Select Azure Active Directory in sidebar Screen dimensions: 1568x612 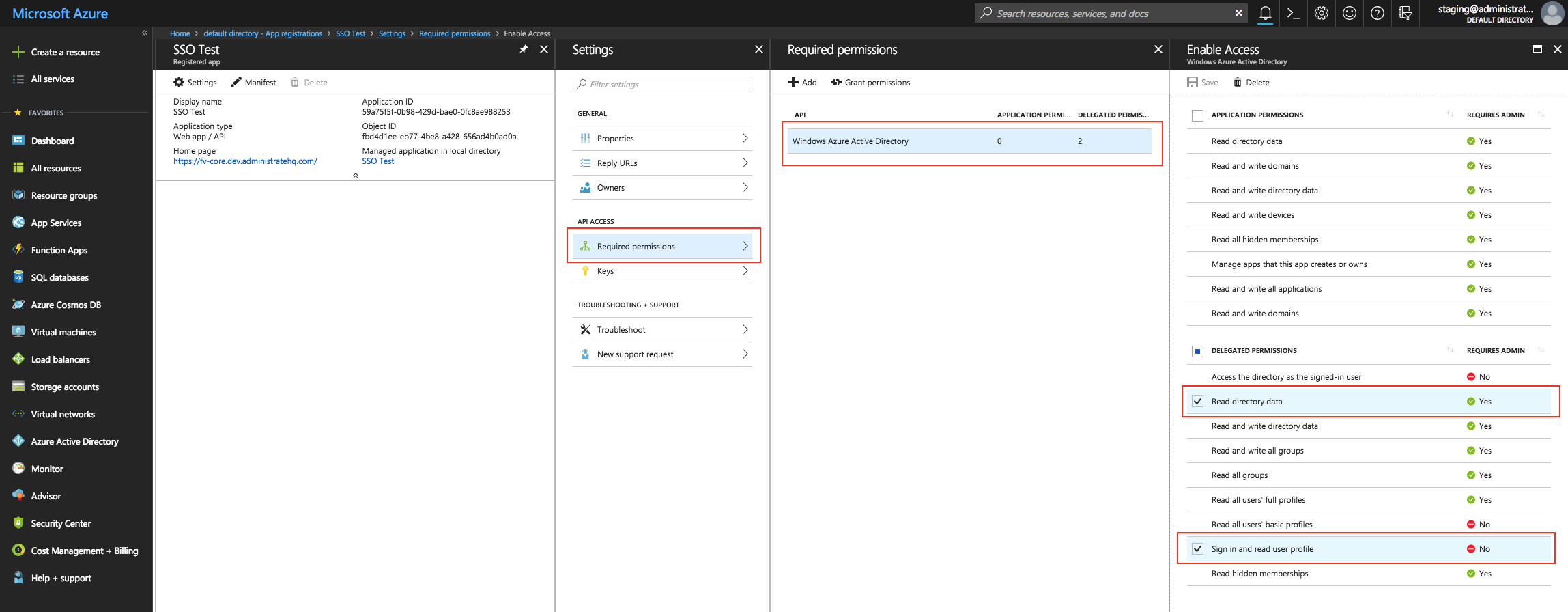click(74, 441)
